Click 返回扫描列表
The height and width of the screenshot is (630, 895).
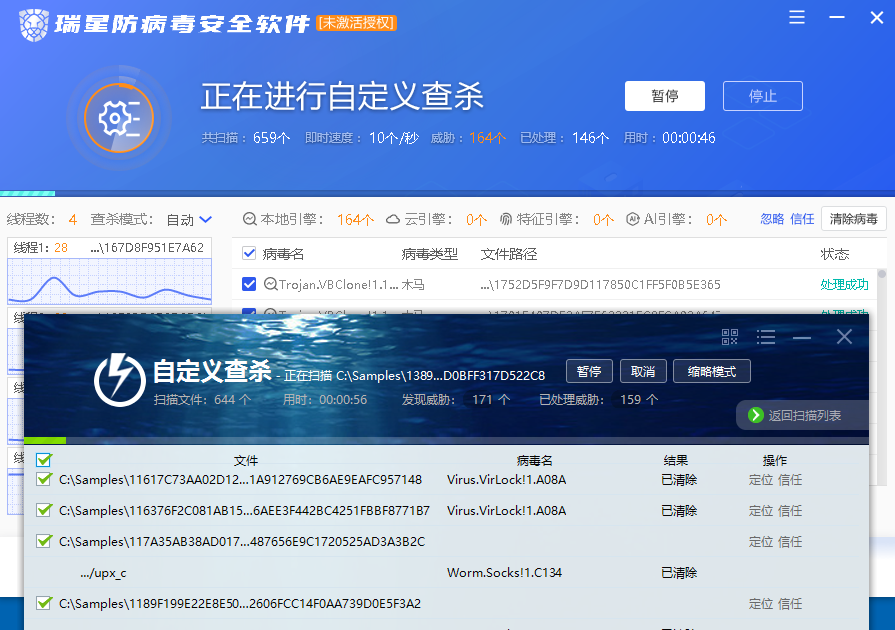click(x=803, y=415)
